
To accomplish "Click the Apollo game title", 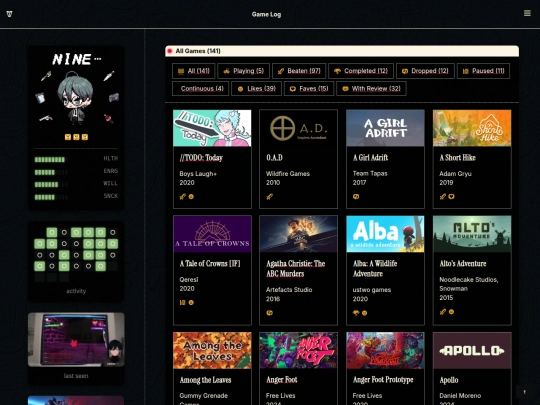I will [449, 380].
